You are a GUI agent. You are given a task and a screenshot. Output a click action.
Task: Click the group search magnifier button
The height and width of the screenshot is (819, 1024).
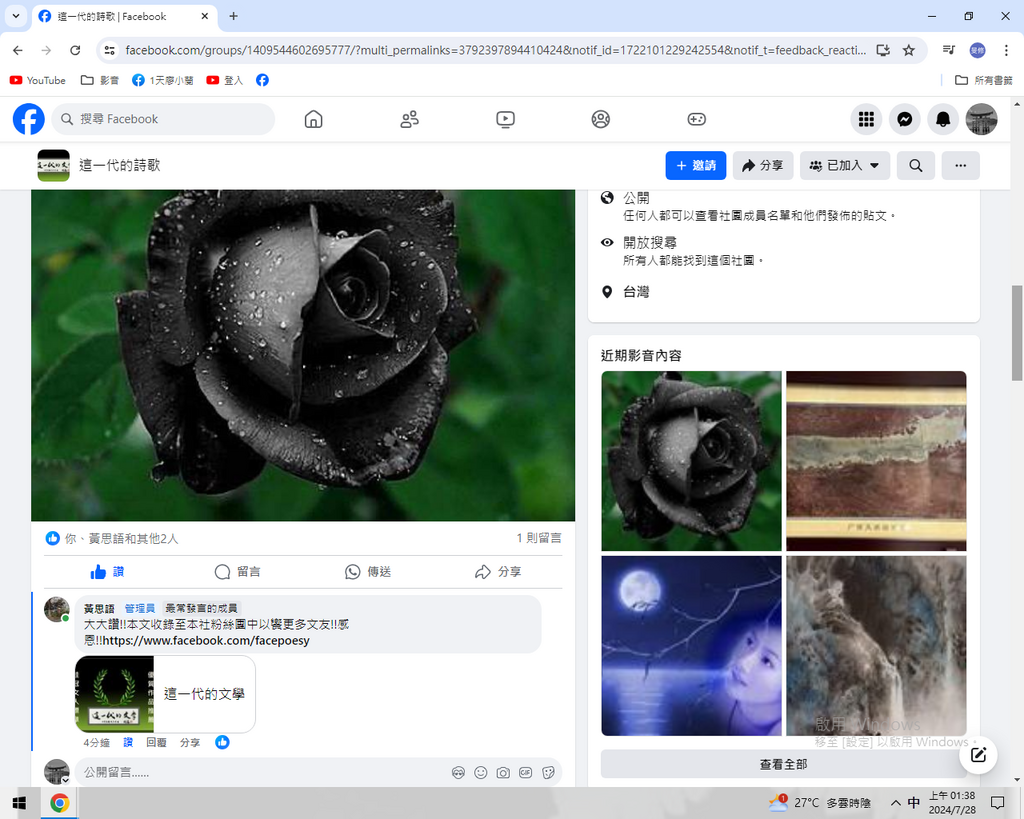915,166
